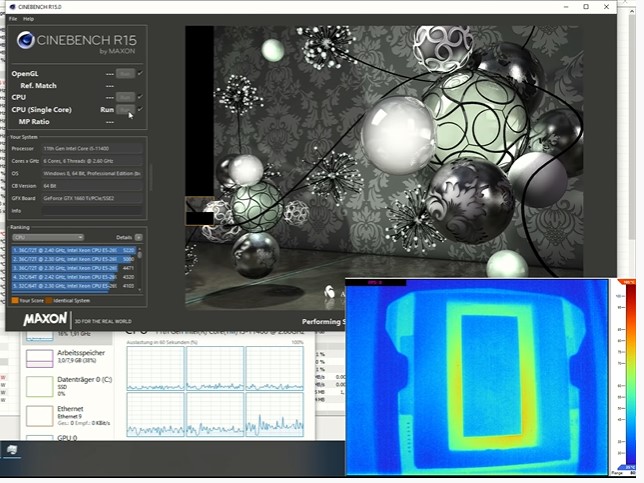Run the CPU (Single Core) benchmark
644x483 pixels.
pyautogui.click(x=125, y=109)
